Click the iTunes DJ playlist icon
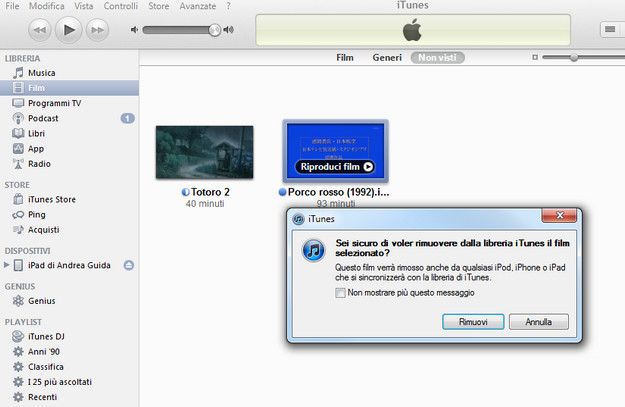 pyautogui.click(x=18, y=336)
